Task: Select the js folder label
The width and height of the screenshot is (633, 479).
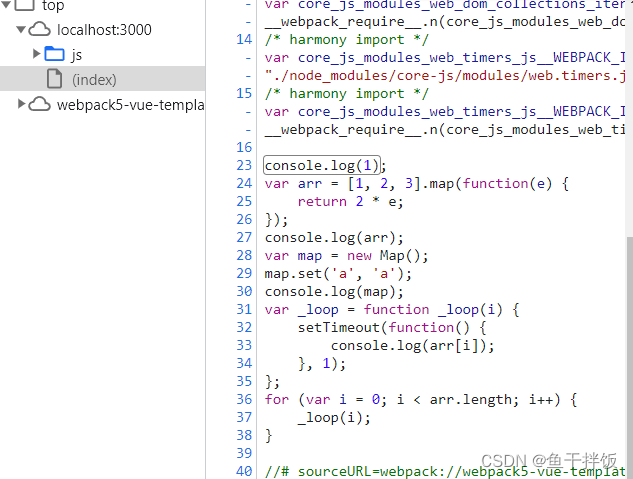Action: point(77,54)
